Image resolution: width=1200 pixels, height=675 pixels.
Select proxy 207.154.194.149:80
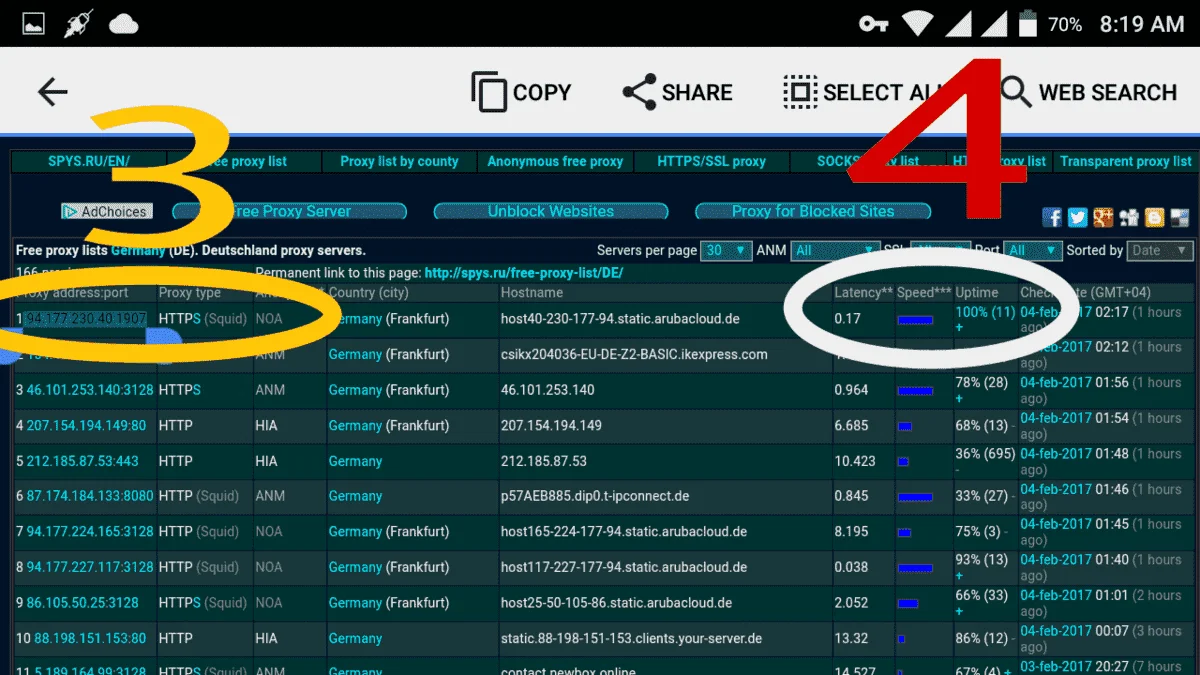[86, 425]
